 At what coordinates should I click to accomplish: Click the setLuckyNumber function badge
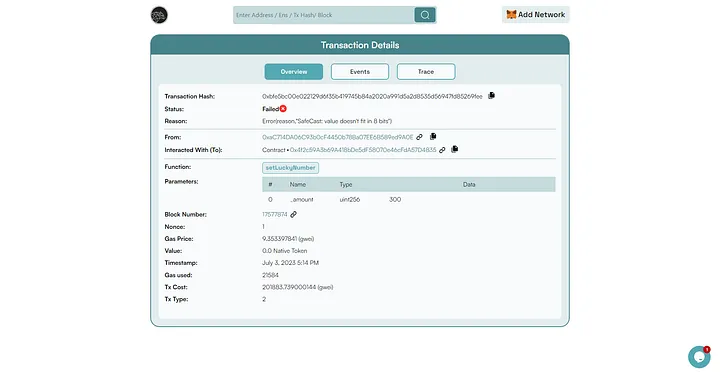pos(291,168)
